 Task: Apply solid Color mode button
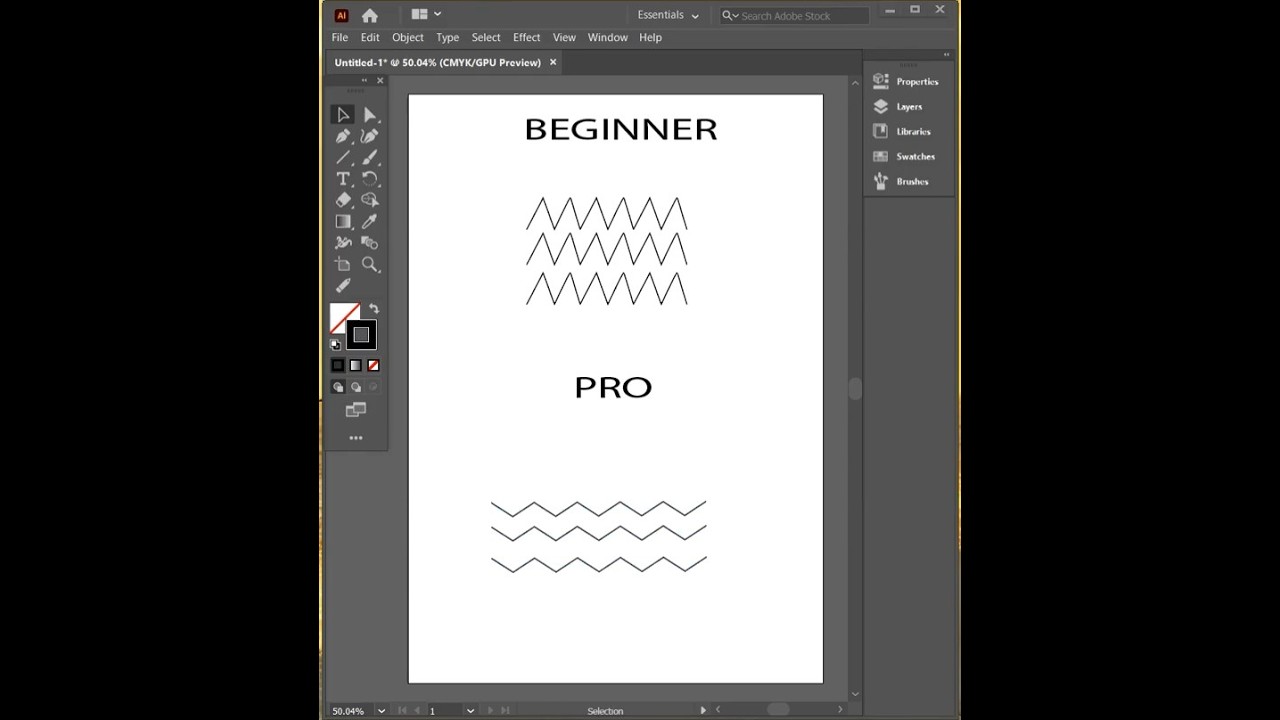click(338, 366)
